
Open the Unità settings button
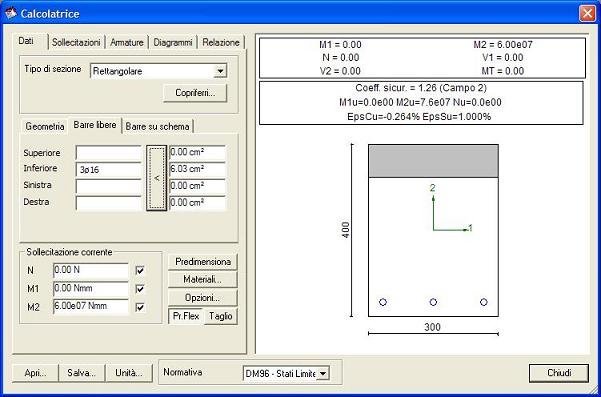pos(129,373)
